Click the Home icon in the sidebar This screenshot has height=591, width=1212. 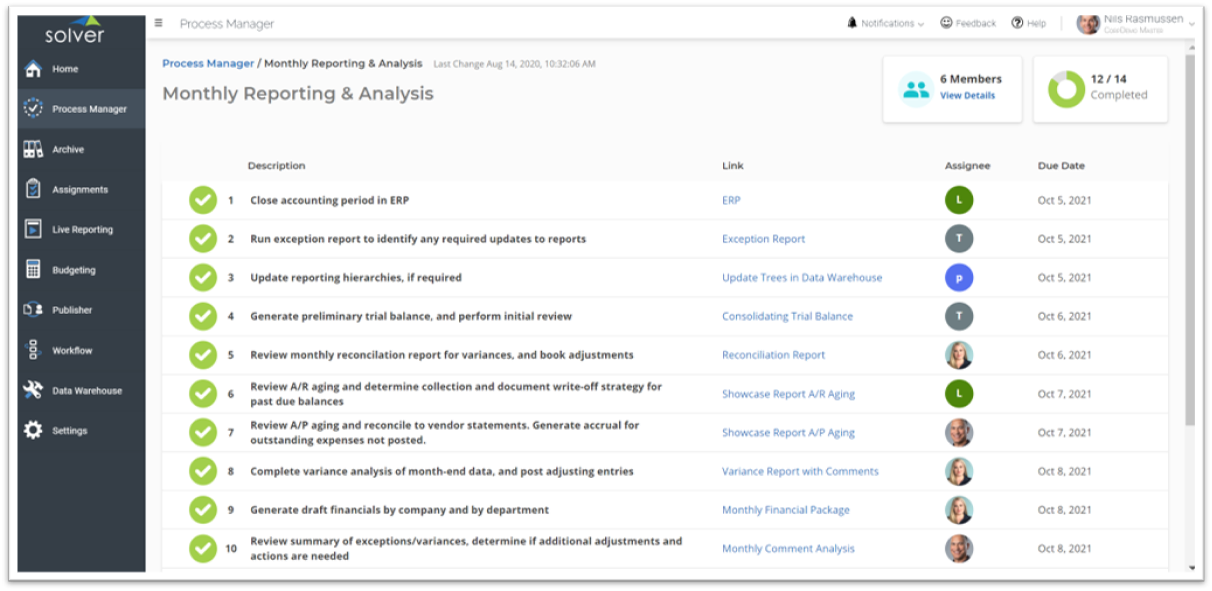coord(33,69)
